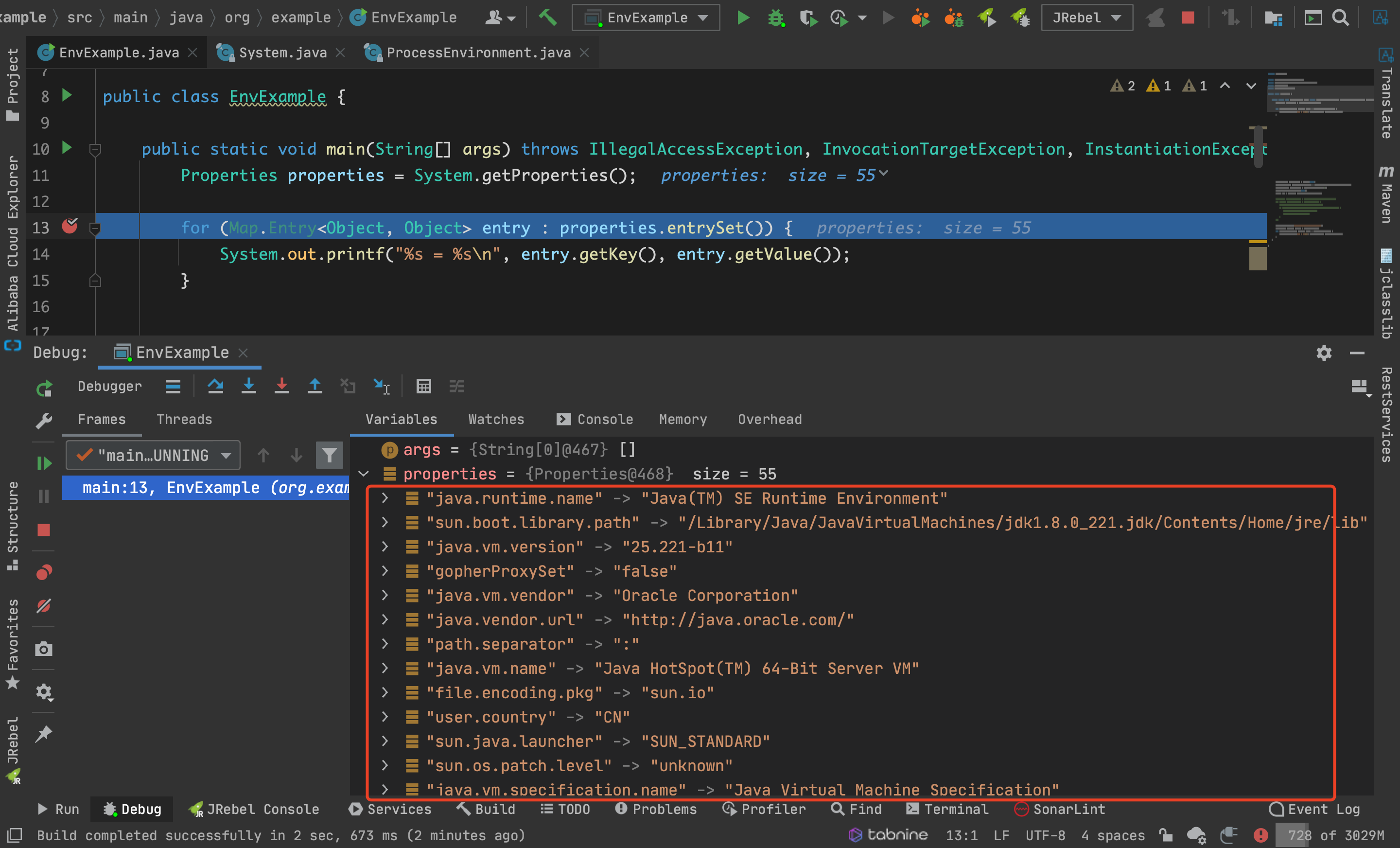
Task: Switch to the Watches tab
Action: click(x=496, y=420)
